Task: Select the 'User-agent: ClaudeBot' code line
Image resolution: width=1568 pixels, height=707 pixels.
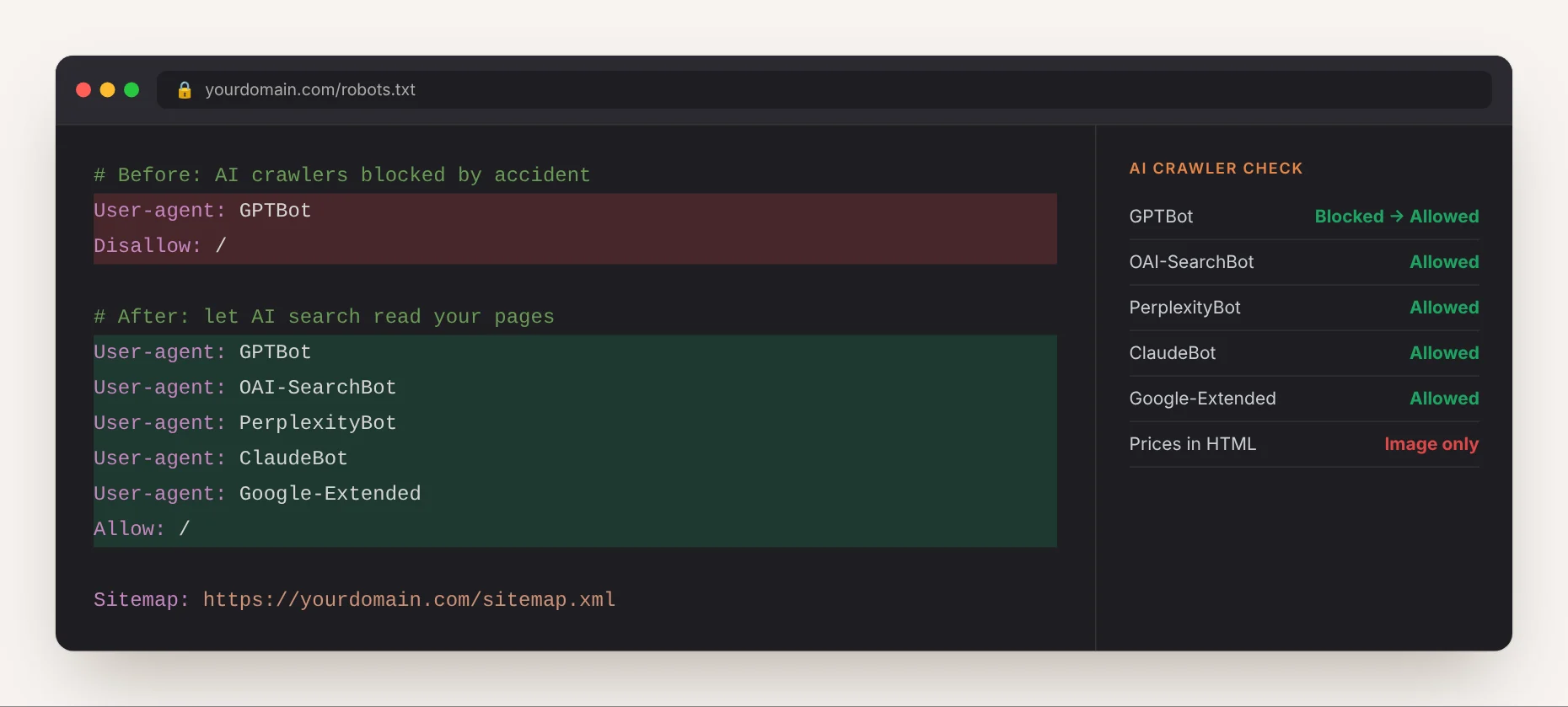Action: pos(220,458)
